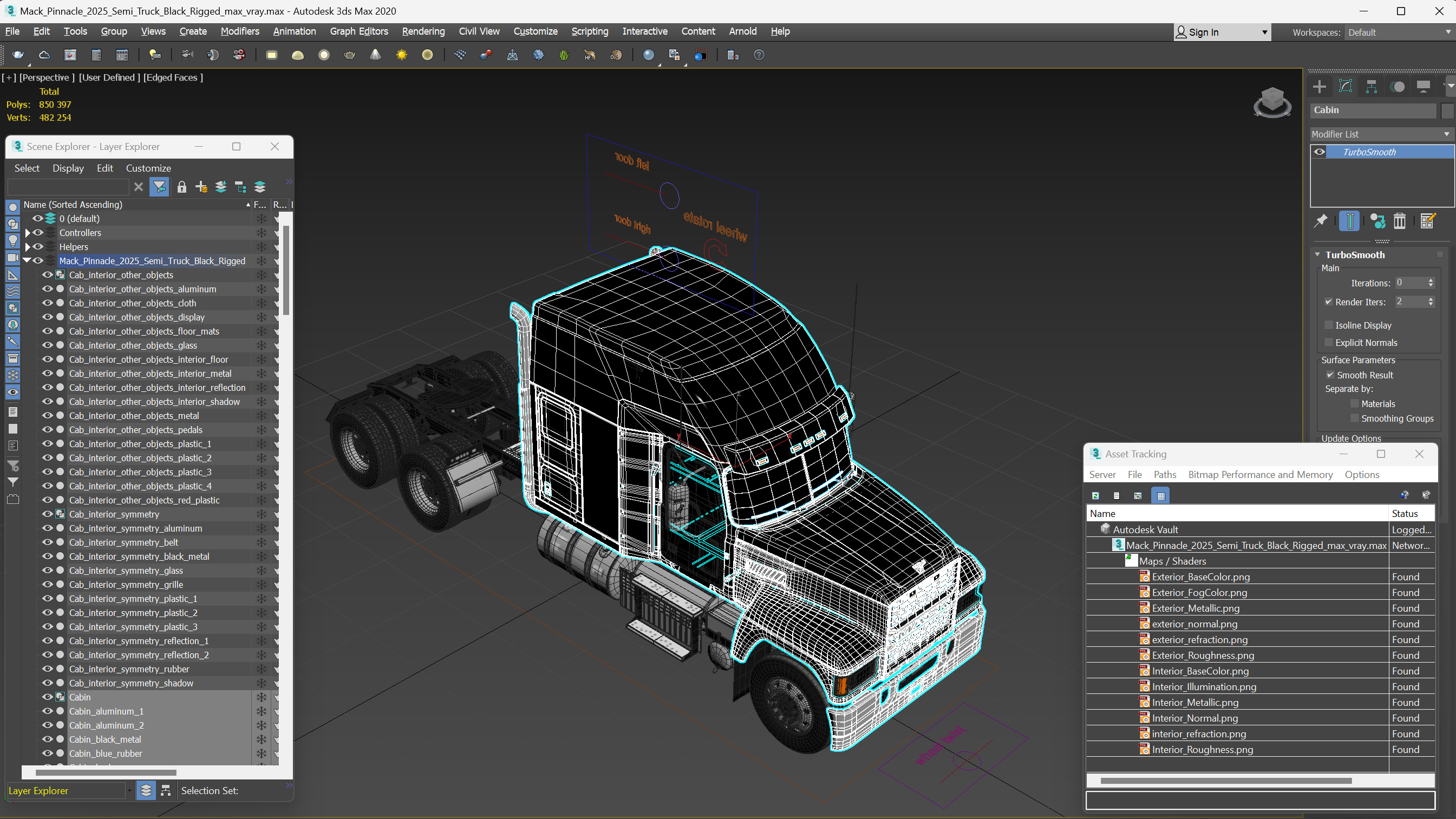Click the Scene Explorer search field

(x=68, y=187)
